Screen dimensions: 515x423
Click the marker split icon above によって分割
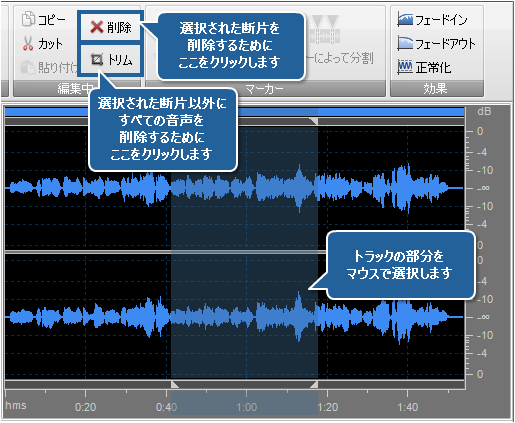tap(324, 29)
